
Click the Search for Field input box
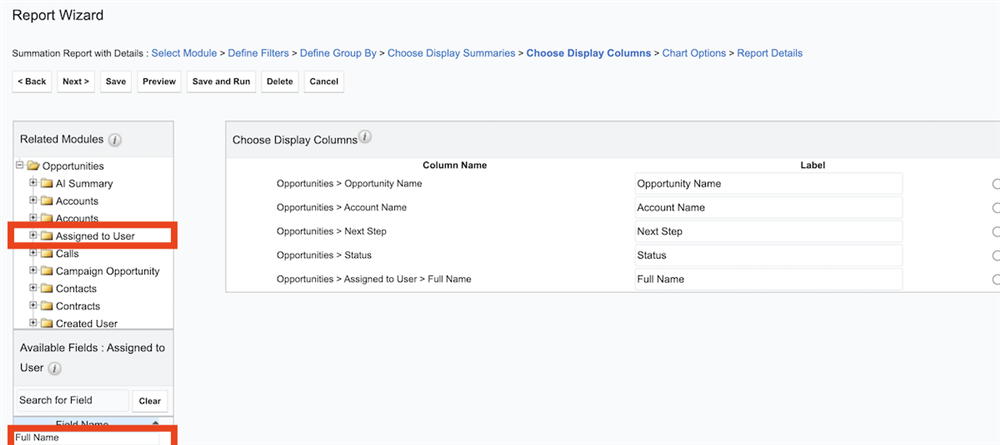click(x=71, y=401)
